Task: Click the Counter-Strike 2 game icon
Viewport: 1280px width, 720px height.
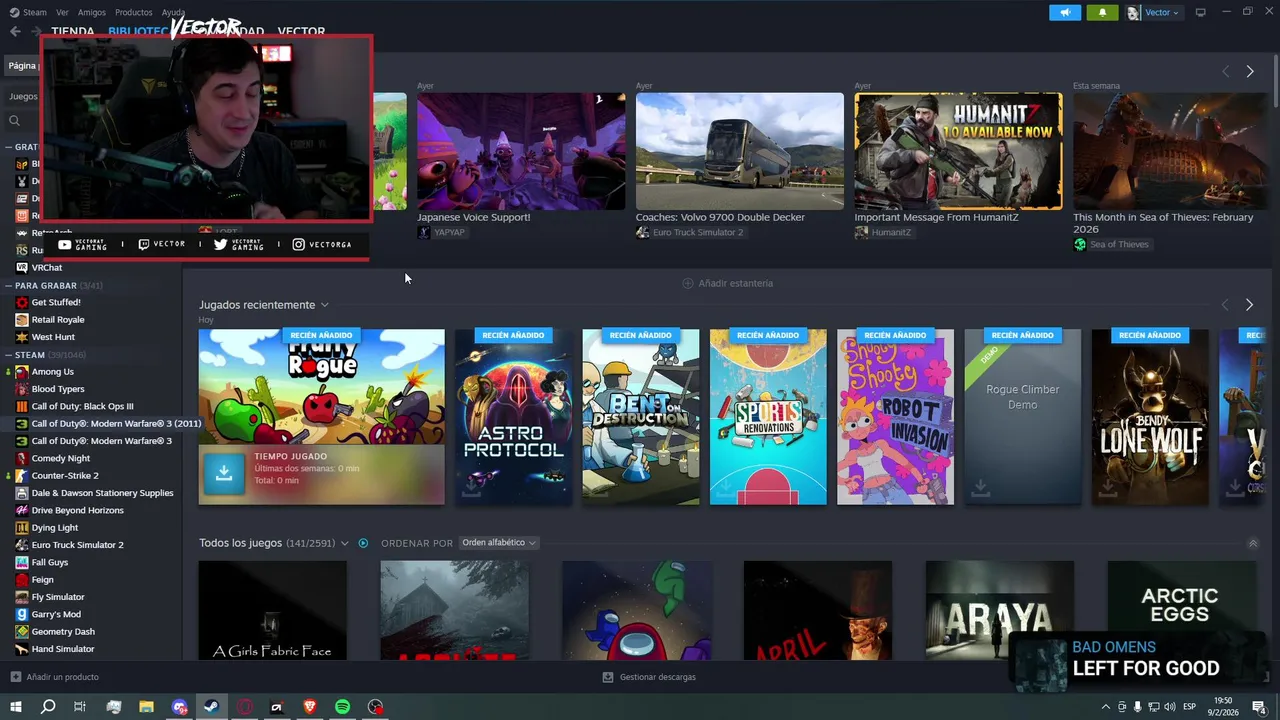Action: tap(22, 476)
